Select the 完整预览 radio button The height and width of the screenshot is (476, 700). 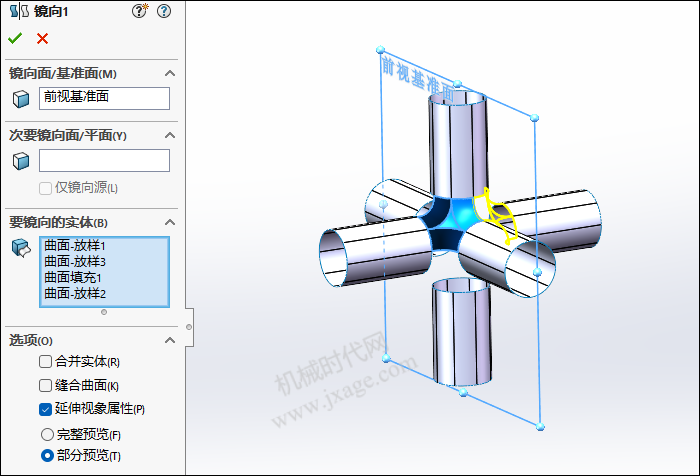pos(47,434)
